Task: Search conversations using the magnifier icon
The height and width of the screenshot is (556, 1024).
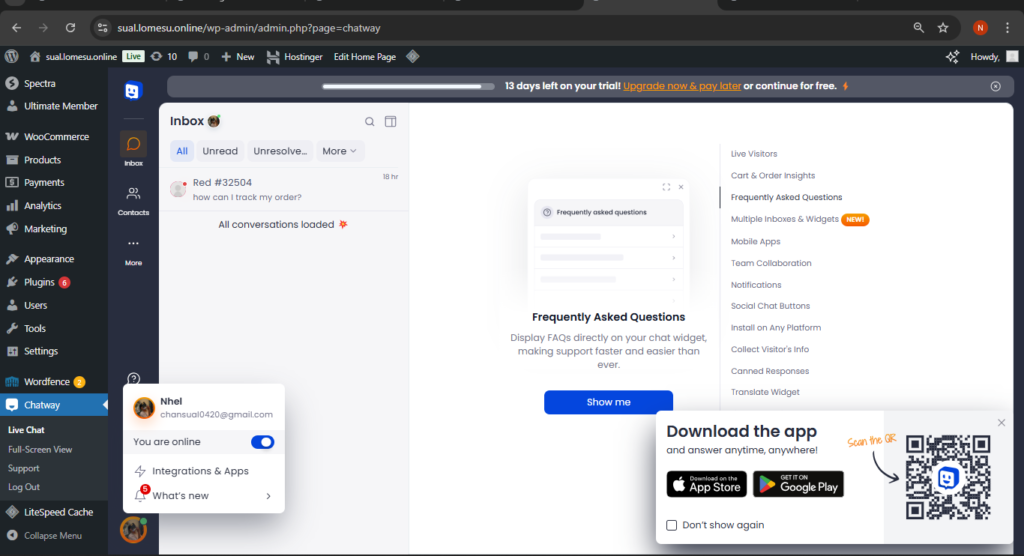Action: coord(370,122)
